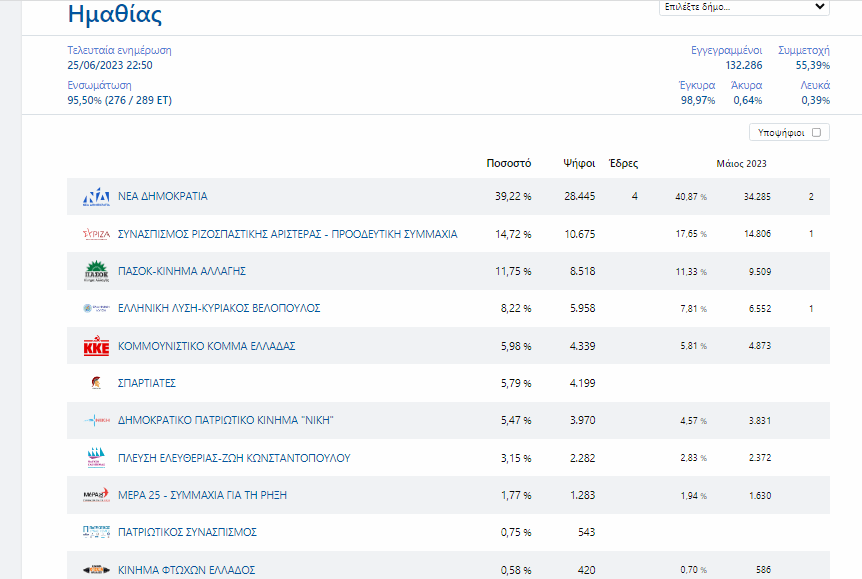Screen dimensions: 862x579
Task: Click the May 2023 percentage 40,87 %
Action: click(x=691, y=197)
